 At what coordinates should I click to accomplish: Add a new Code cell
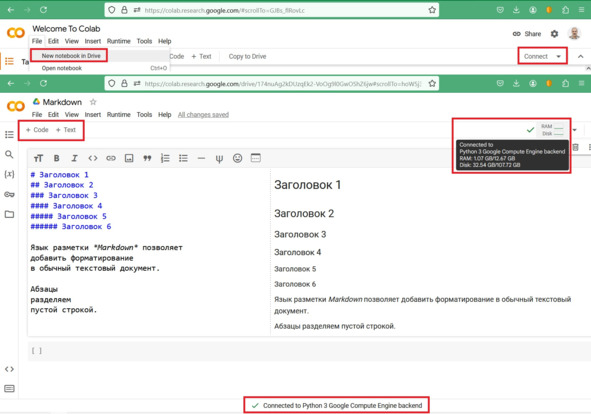tap(37, 130)
